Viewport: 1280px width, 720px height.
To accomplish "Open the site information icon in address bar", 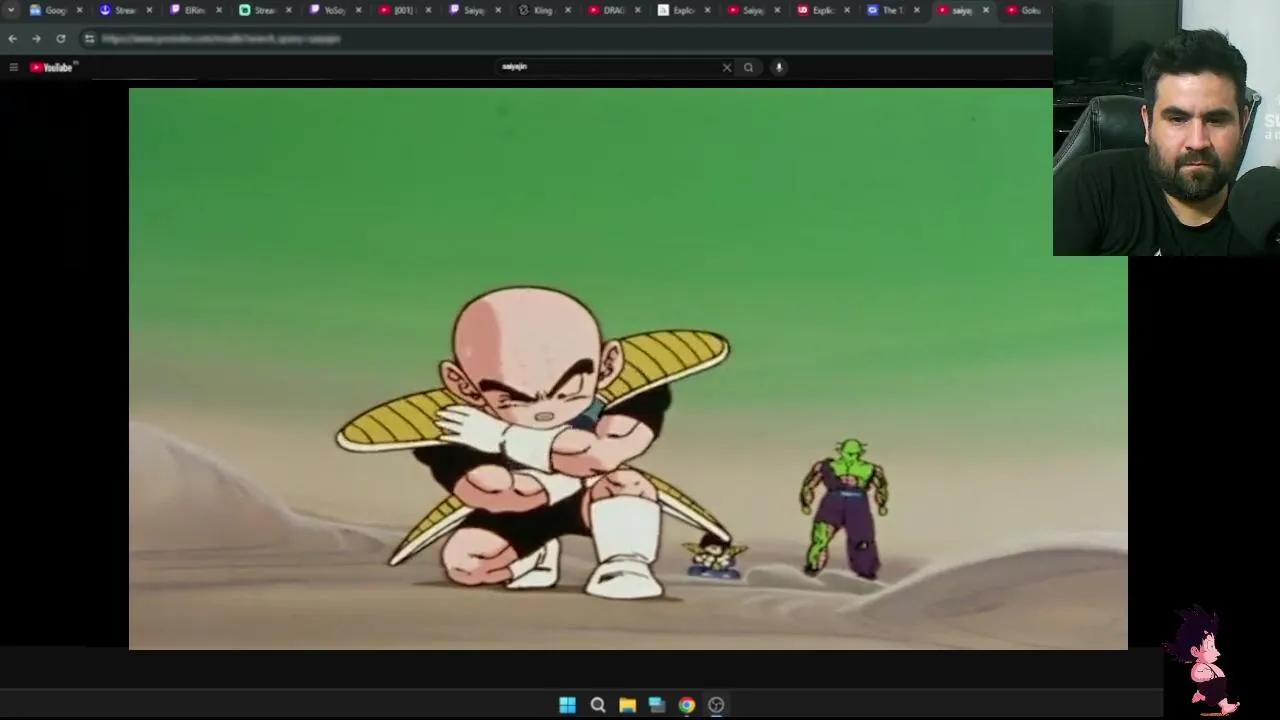I will [89, 38].
